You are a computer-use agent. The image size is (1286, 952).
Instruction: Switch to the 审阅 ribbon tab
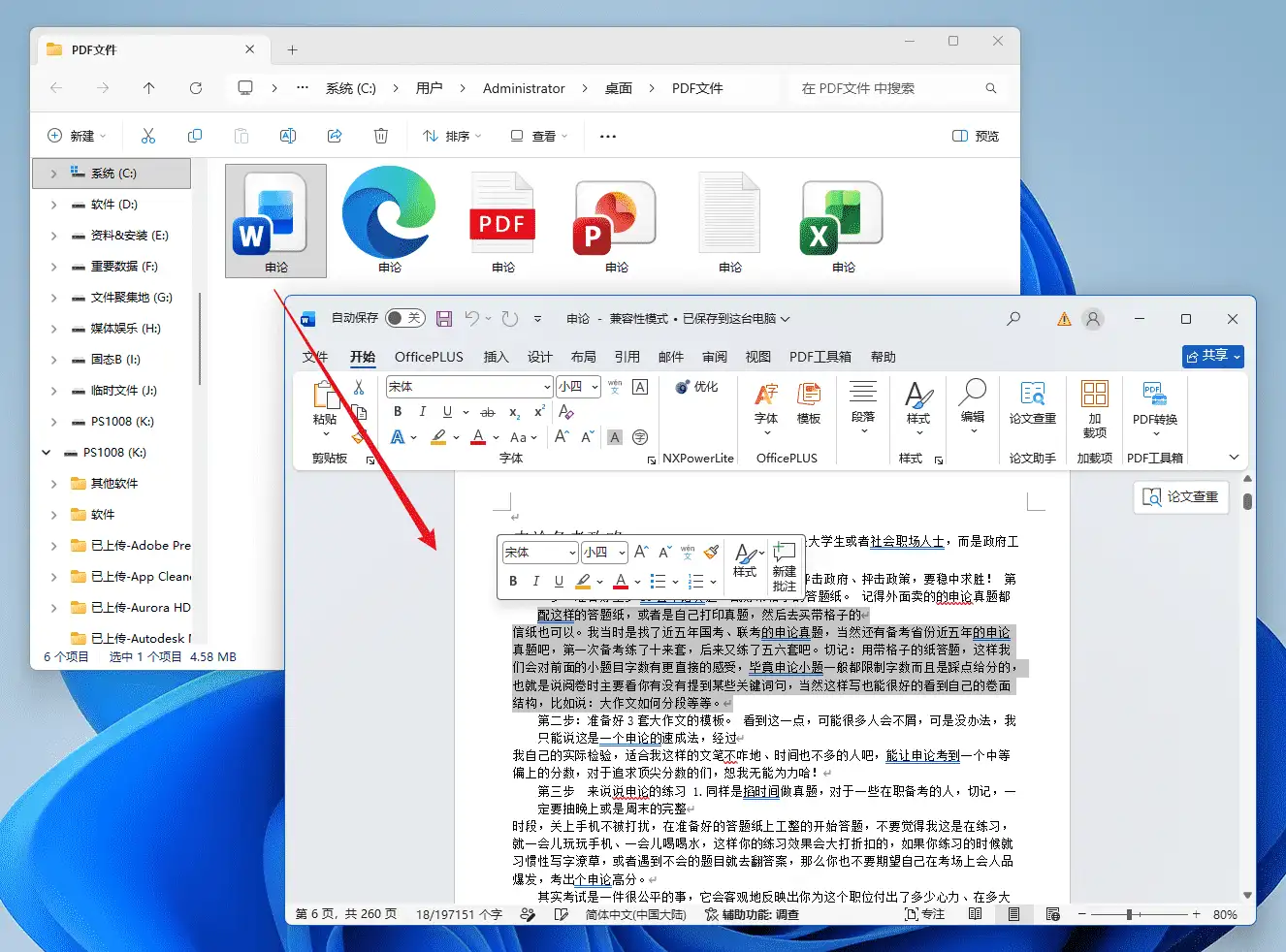[x=715, y=357]
